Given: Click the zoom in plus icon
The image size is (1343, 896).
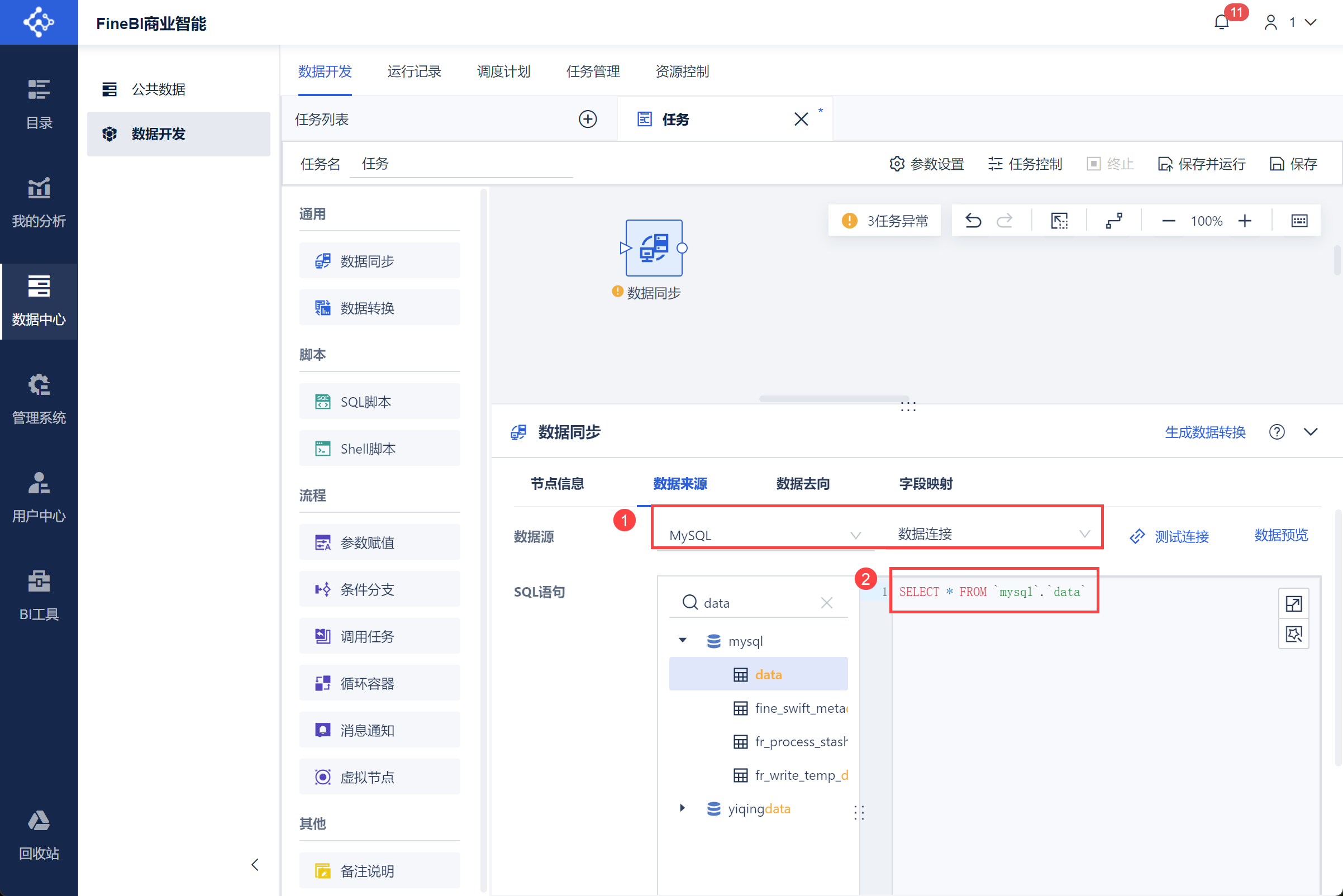Looking at the screenshot, I should pyautogui.click(x=1245, y=221).
